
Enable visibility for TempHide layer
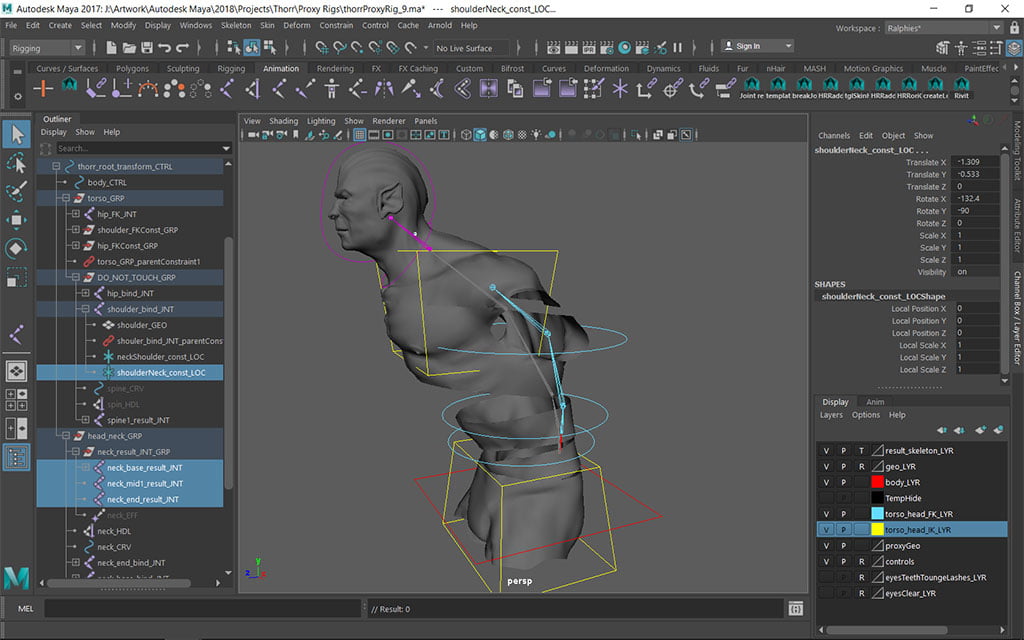(x=826, y=498)
